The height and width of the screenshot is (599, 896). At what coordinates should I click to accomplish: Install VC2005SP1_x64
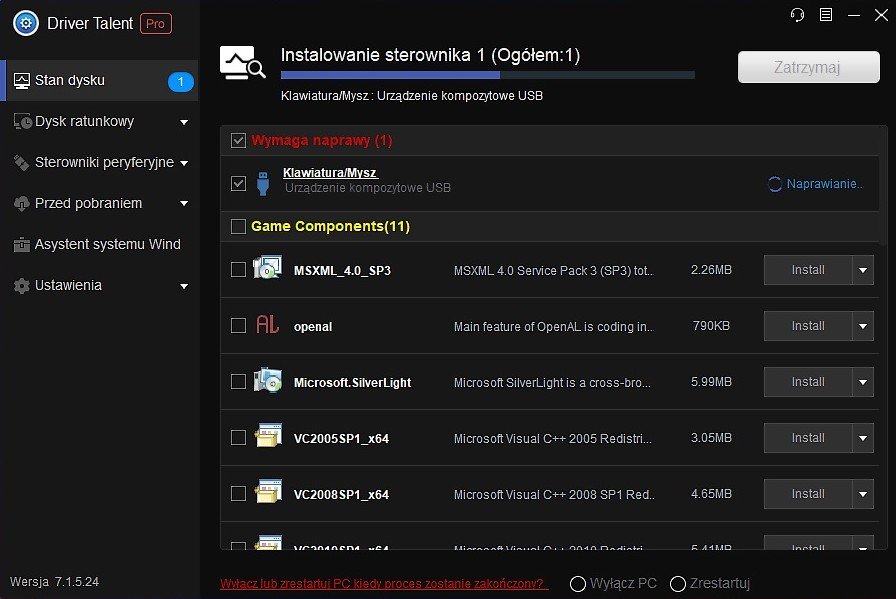(808, 438)
